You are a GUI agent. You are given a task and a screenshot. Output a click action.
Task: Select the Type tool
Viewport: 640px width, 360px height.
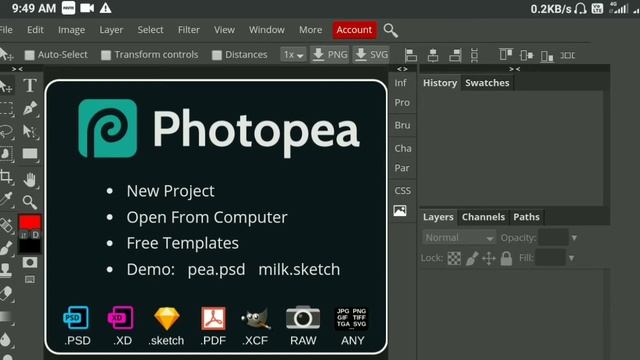click(x=30, y=85)
